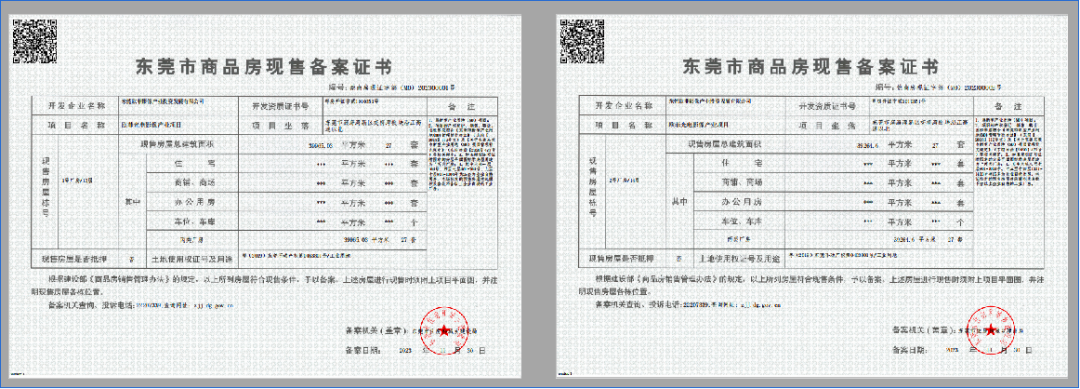Click the 备注 header cell on right page

pyautogui.click(x=1007, y=107)
